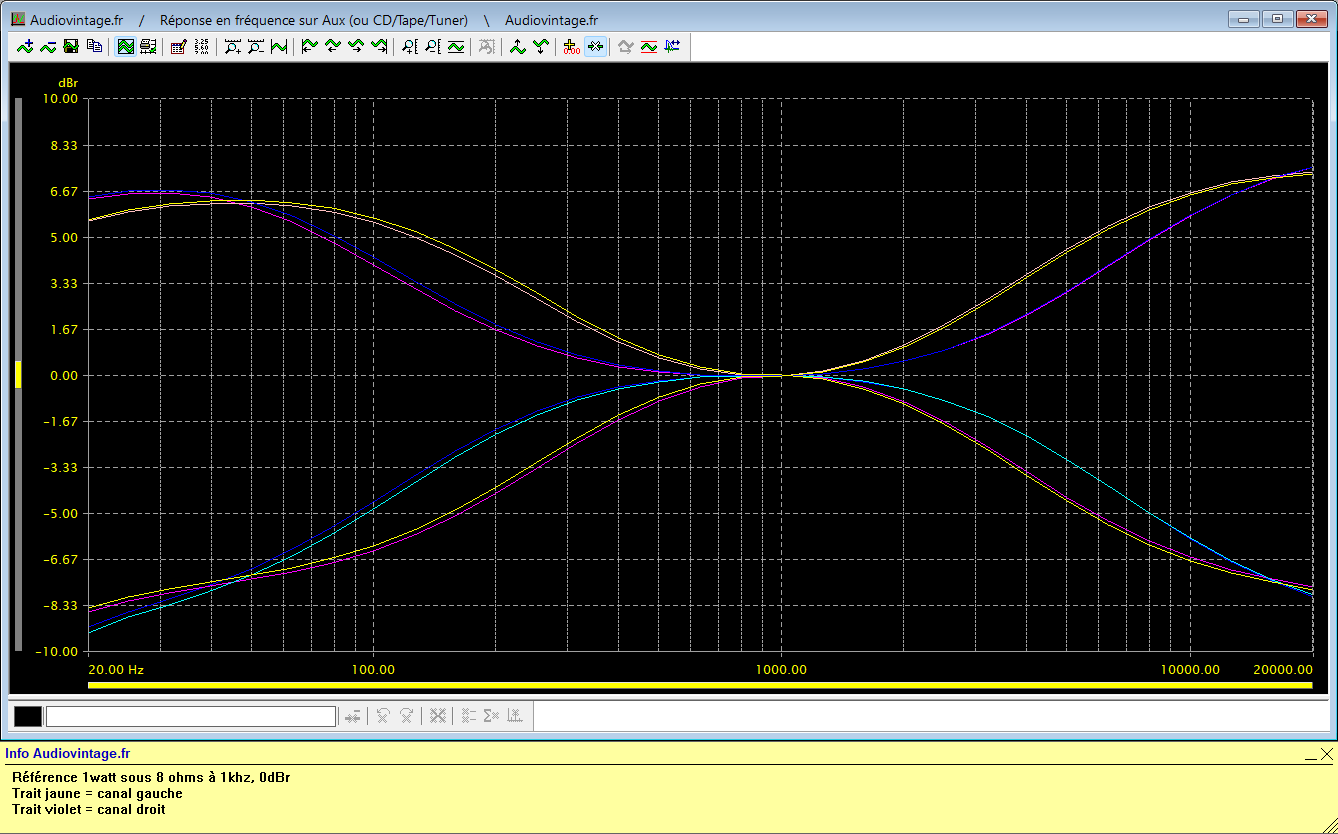Click the '0.00' vertical axis value
The height and width of the screenshot is (834, 1338).
point(63,375)
